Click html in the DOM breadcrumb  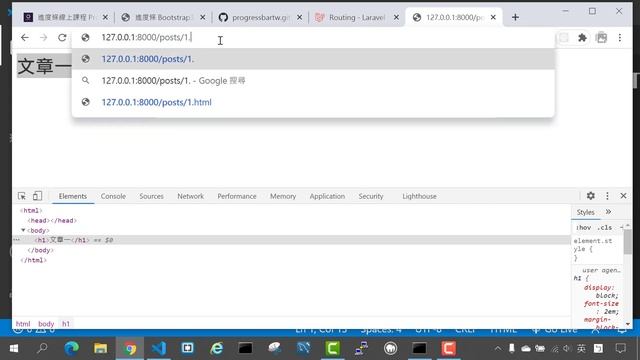23,324
